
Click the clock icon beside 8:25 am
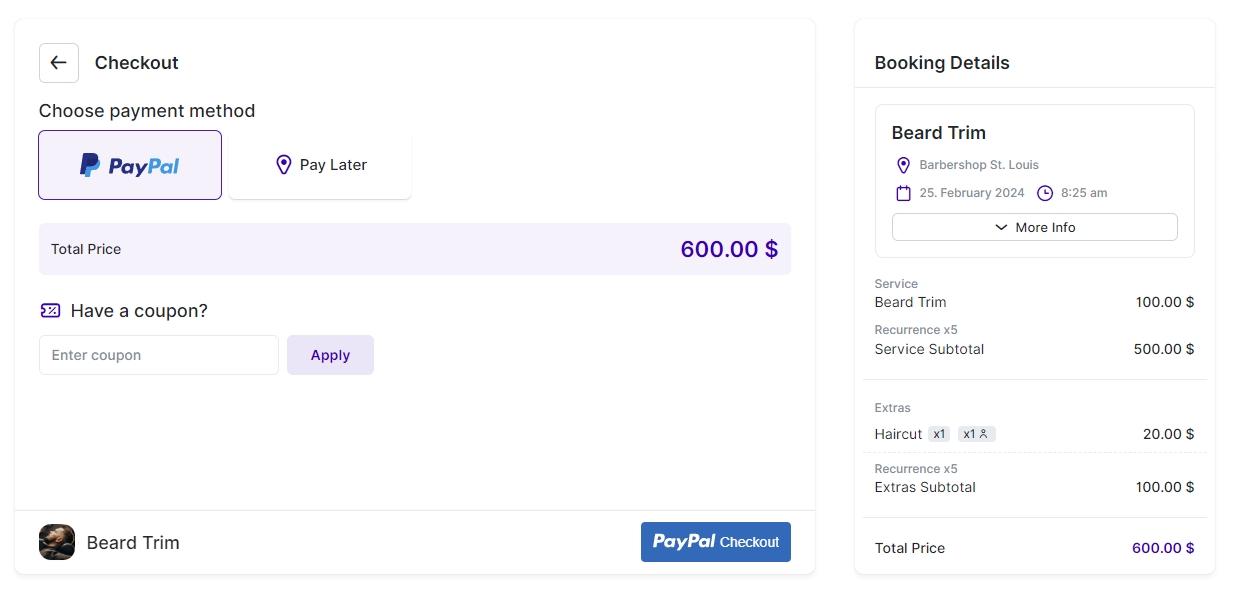point(1045,193)
